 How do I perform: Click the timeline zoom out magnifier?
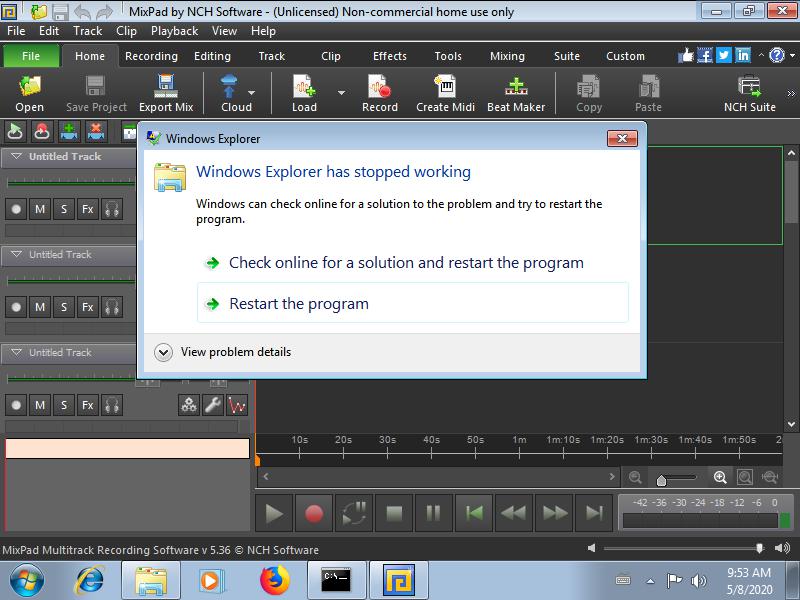[635, 477]
